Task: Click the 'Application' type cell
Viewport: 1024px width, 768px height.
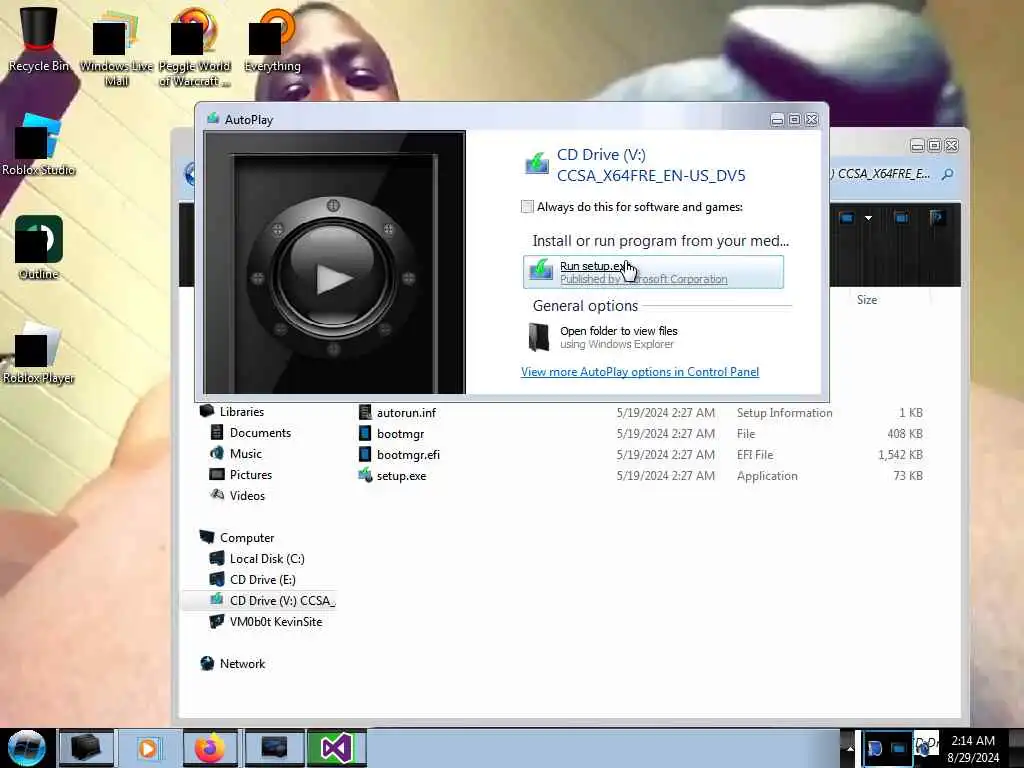Action: pyautogui.click(x=767, y=475)
